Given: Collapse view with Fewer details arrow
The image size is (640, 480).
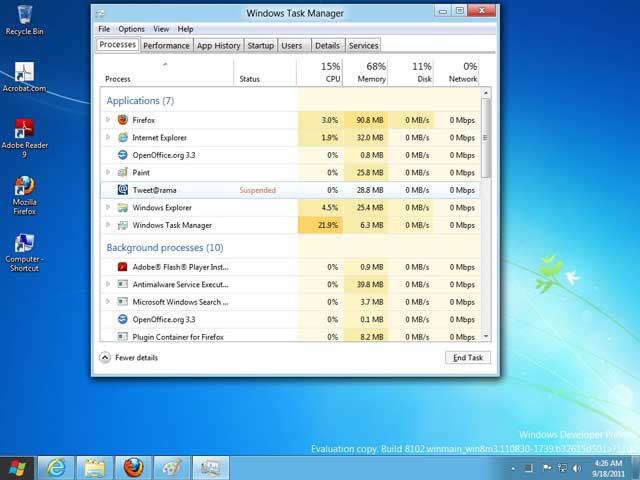Looking at the screenshot, I should 105,358.
